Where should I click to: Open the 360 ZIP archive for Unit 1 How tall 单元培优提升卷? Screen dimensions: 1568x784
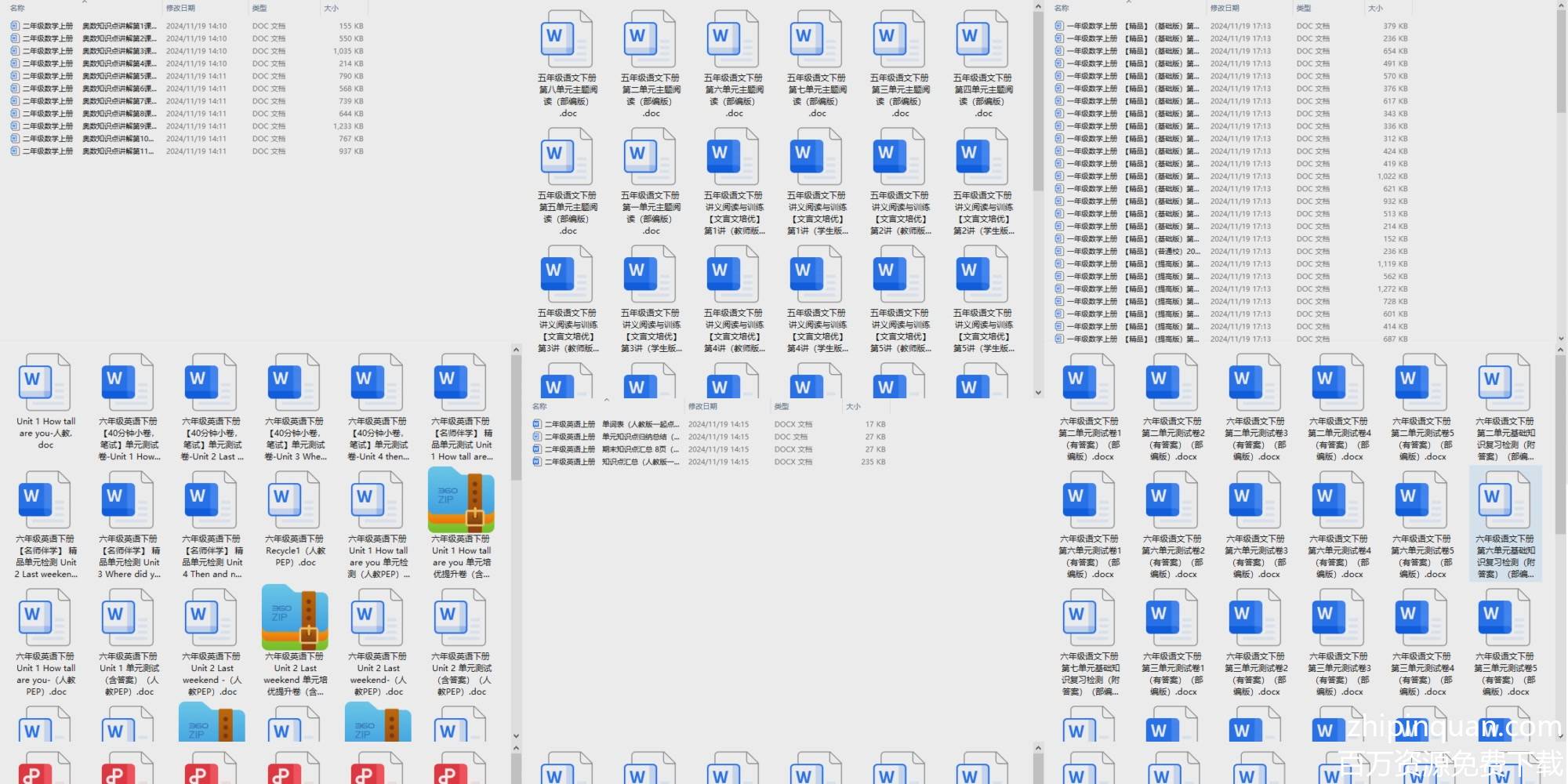pyautogui.click(x=461, y=501)
